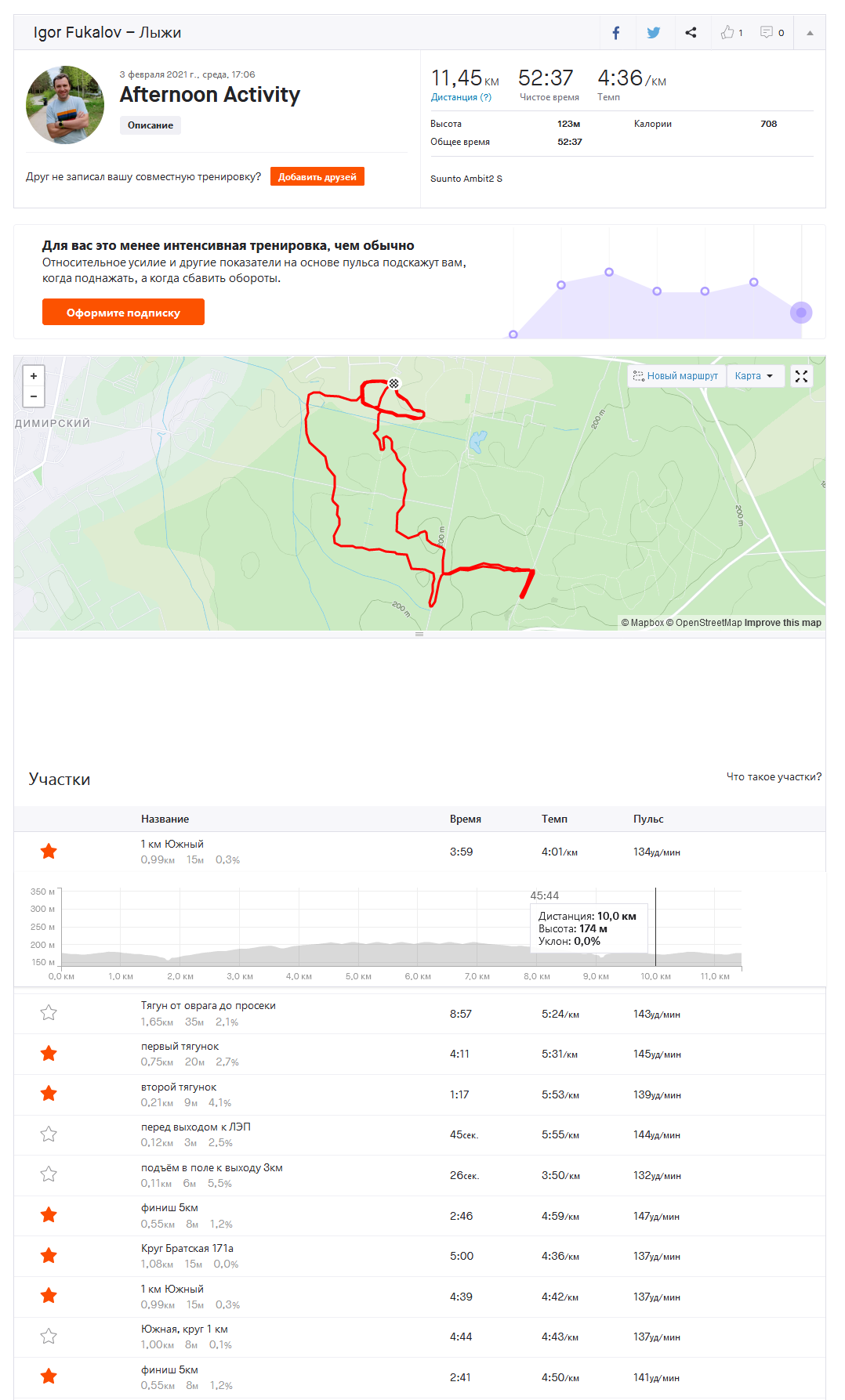Star 'Тягун от оврага до просеки' segment
This screenshot has height=1400, width=845.
pyautogui.click(x=49, y=1013)
